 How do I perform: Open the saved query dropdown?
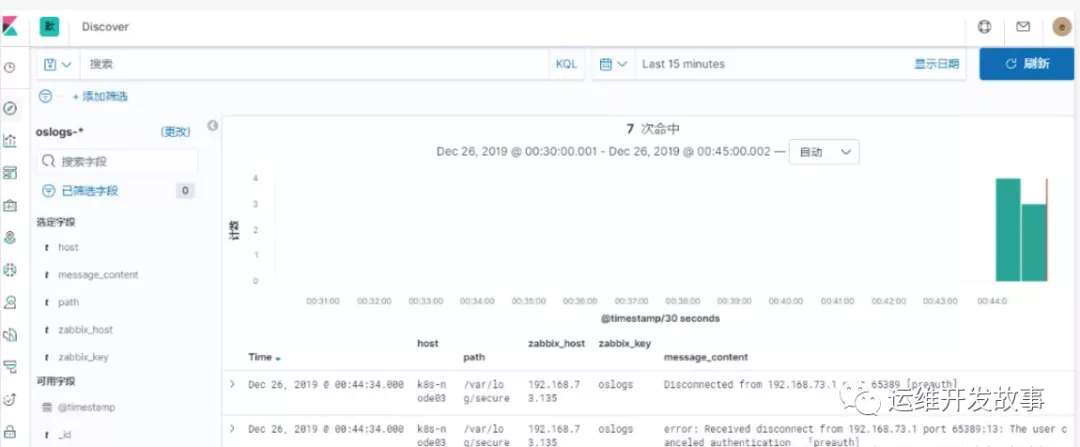pyautogui.click(x=58, y=64)
